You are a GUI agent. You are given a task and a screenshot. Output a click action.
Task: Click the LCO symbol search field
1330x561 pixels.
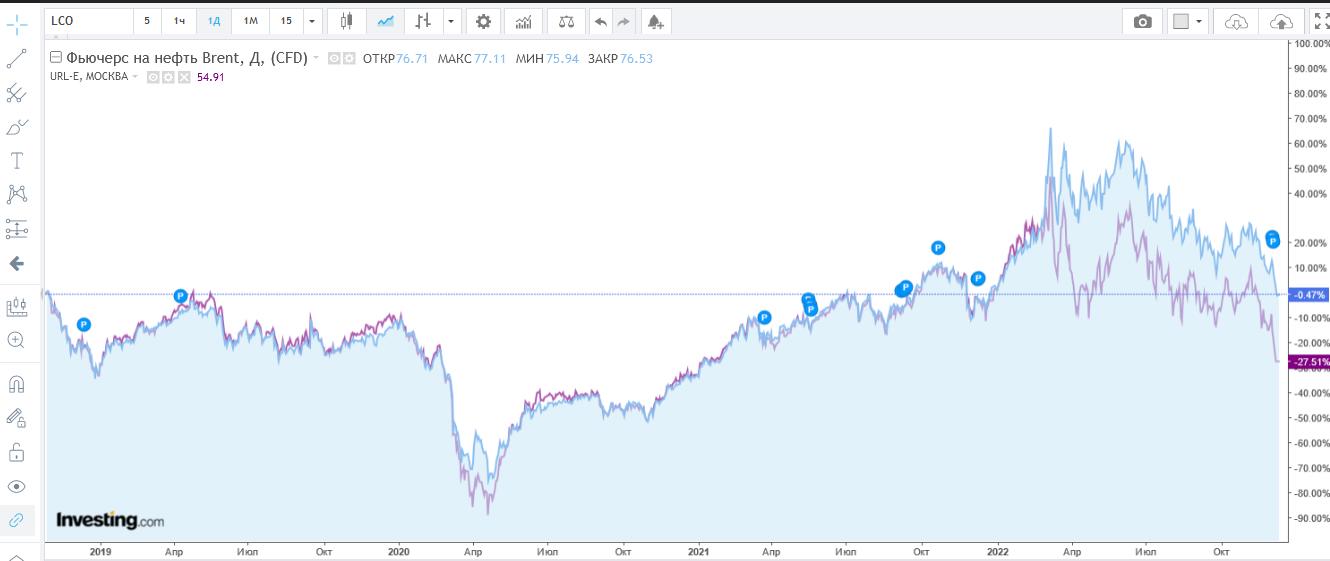click(89, 20)
